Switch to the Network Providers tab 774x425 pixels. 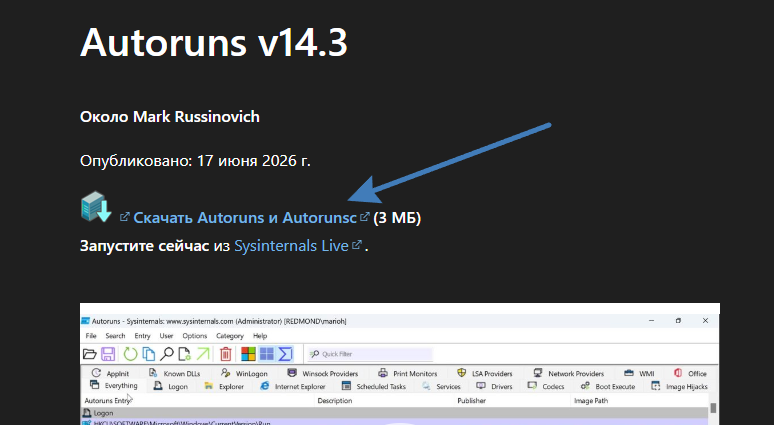pos(568,373)
